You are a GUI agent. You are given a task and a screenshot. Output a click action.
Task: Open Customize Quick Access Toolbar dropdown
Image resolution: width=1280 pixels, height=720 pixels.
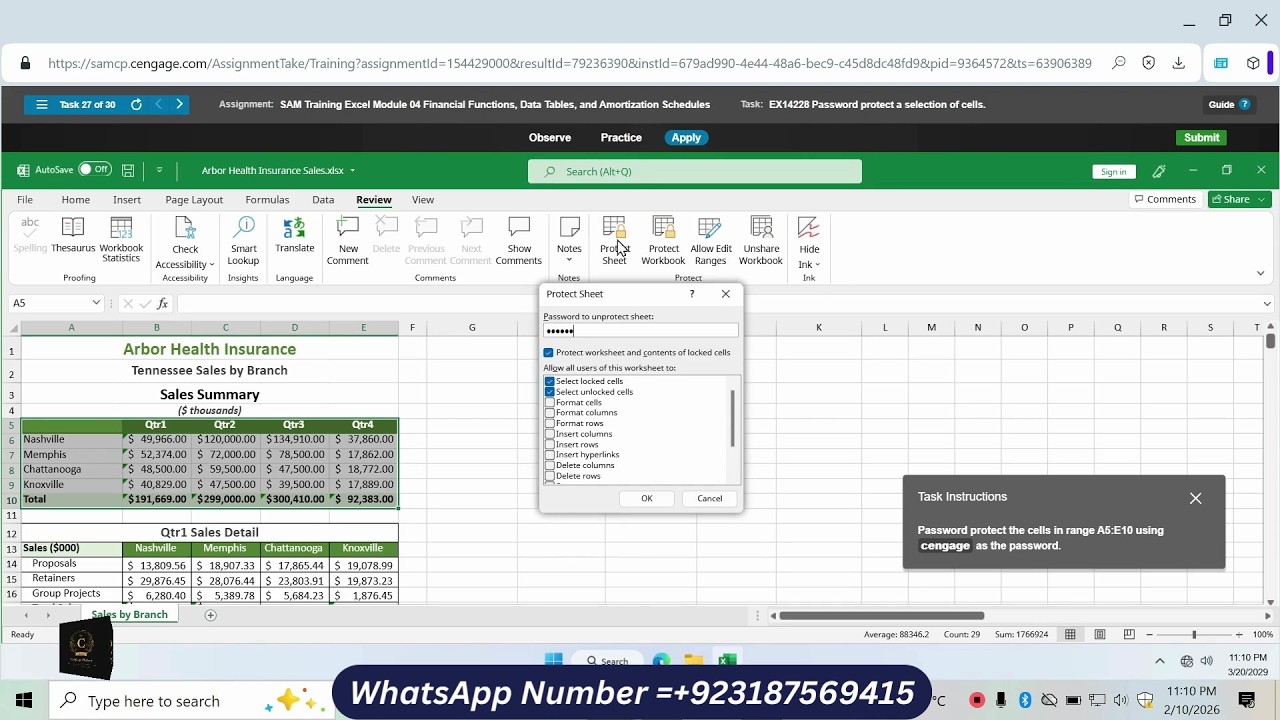159,171
